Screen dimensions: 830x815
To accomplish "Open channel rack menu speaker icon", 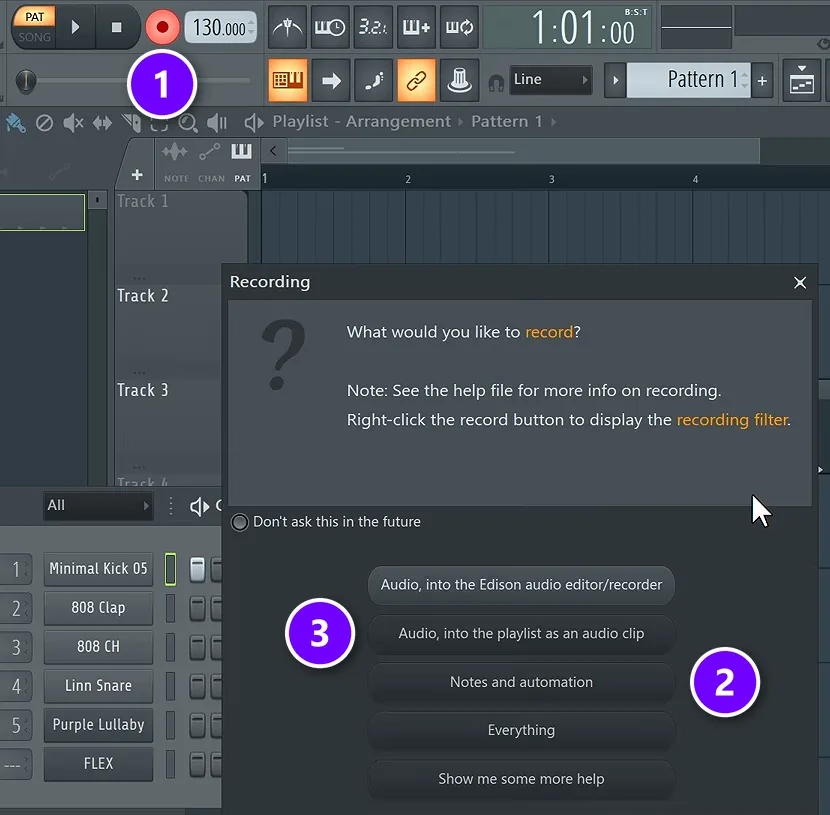I will [200, 506].
